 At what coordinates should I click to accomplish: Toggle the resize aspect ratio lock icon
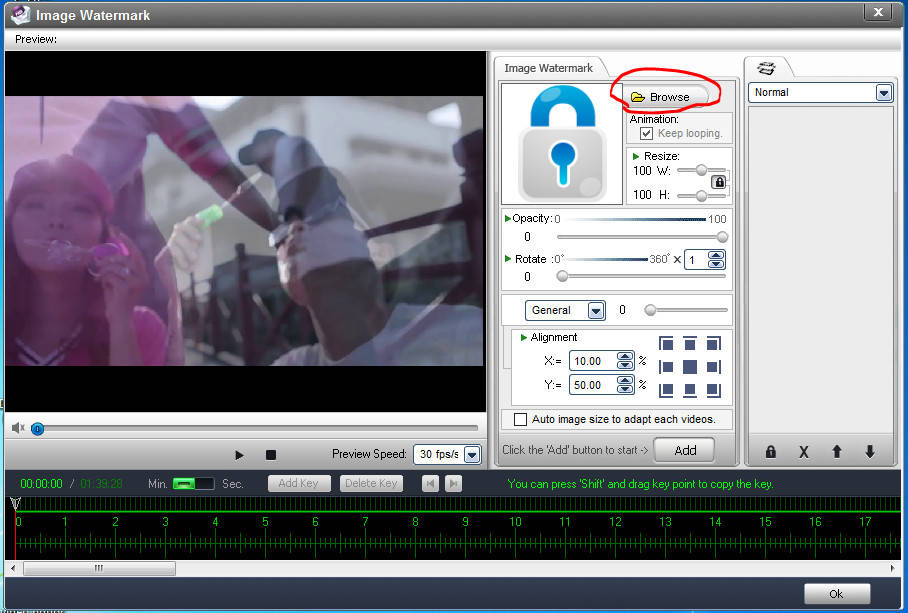coord(719,182)
